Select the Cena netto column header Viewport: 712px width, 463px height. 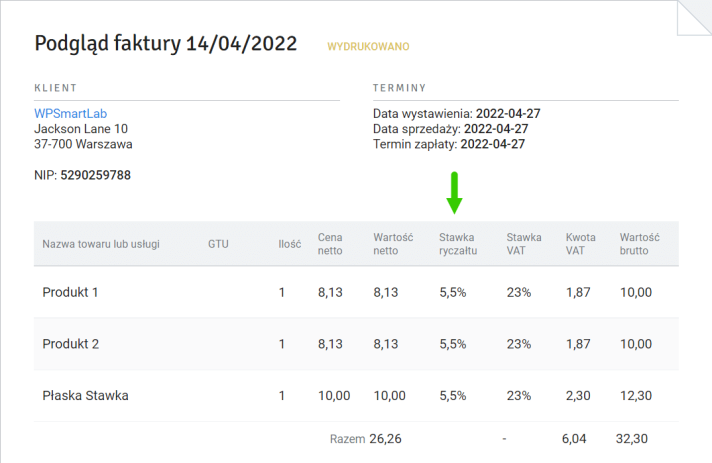[330, 244]
